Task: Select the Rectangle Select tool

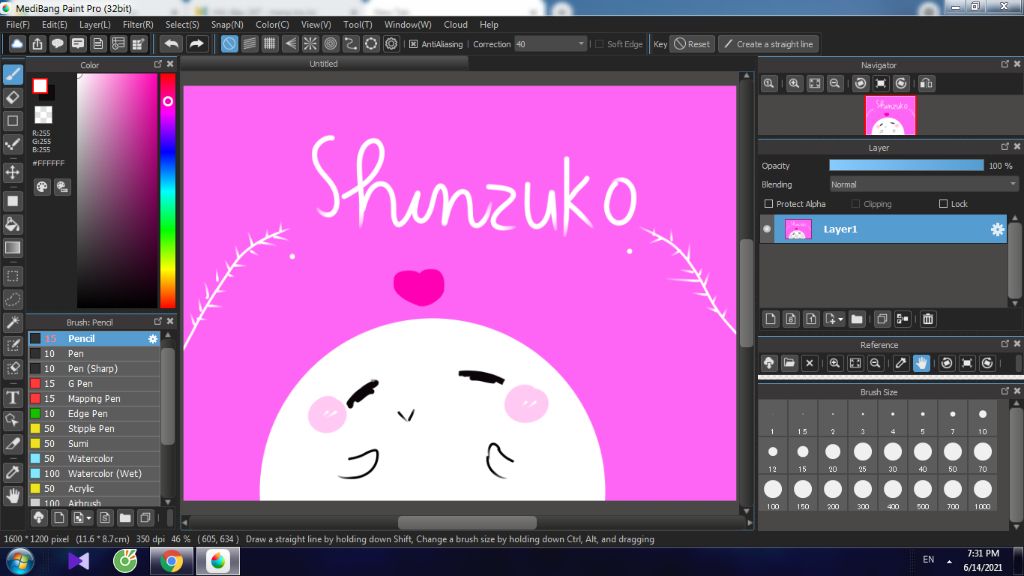Action: 13,276
